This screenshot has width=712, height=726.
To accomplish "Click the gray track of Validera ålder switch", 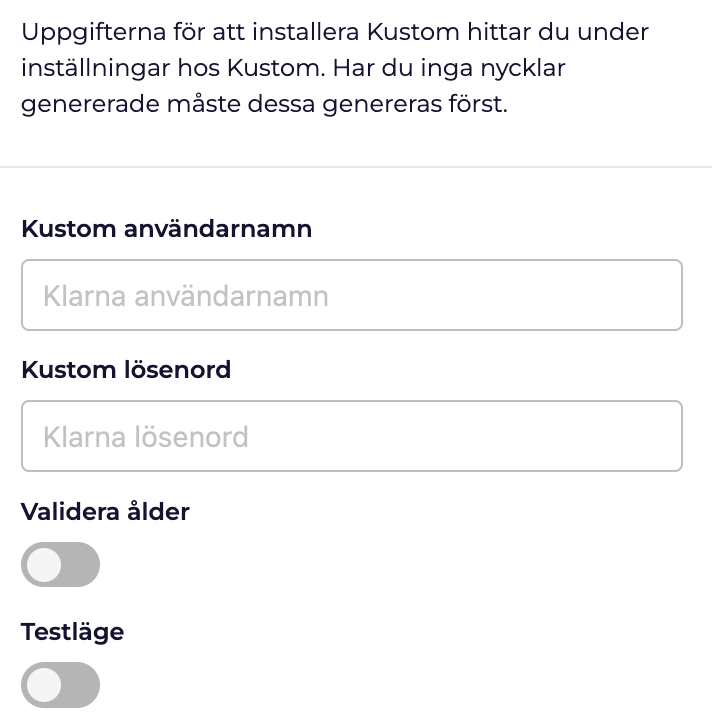I will point(82,565).
